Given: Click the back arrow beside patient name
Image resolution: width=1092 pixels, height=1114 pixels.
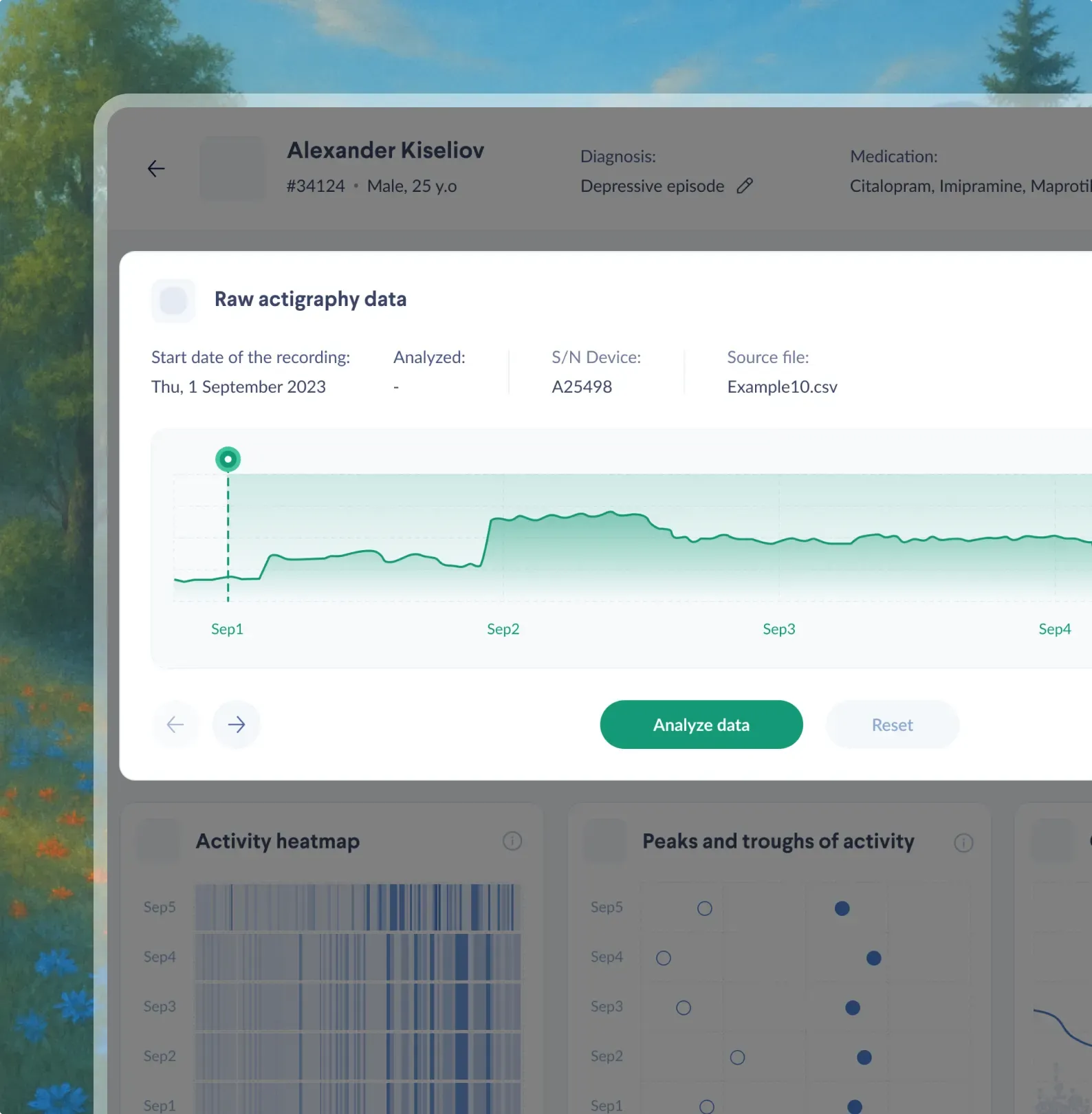Looking at the screenshot, I should pyautogui.click(x=156, y=168).
